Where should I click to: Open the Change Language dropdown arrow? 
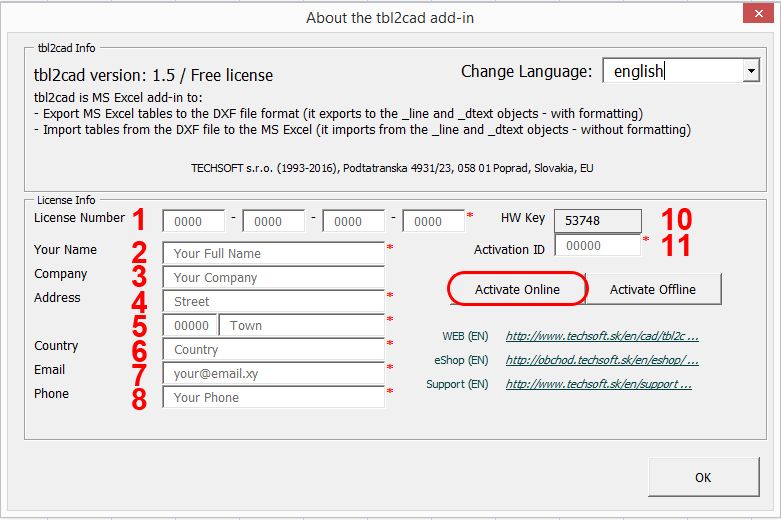[x=750, y=71]
